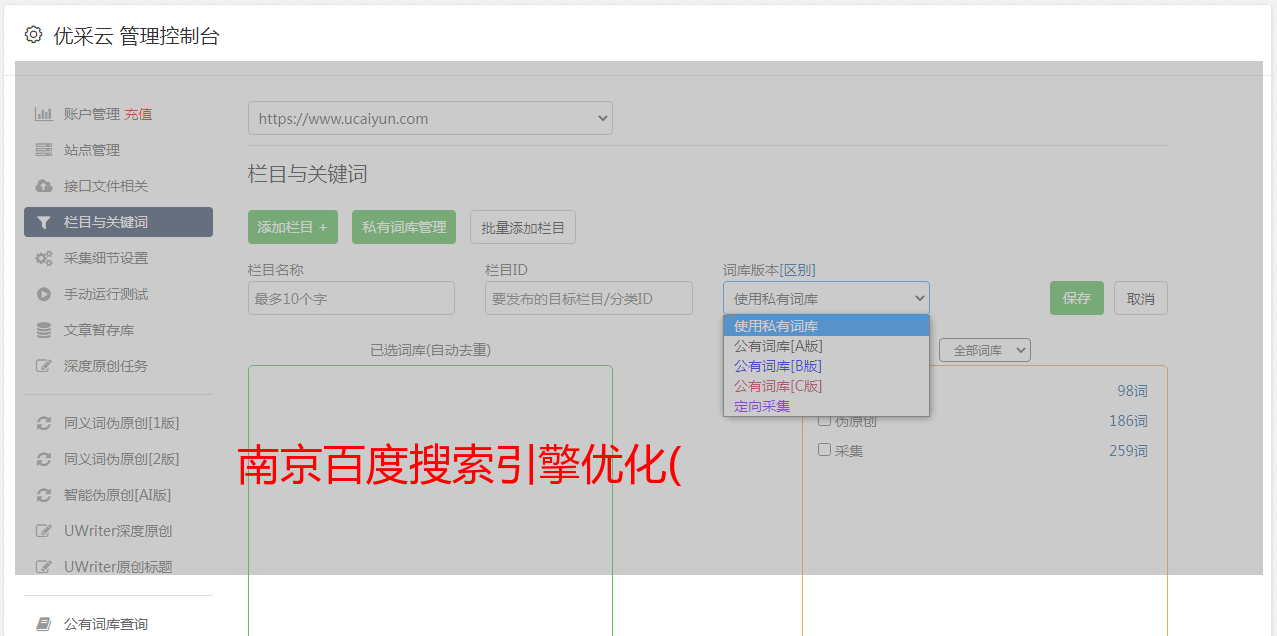Pick 公有词库[C版] from the open list

pyautogui.click(x=778, y=386)
